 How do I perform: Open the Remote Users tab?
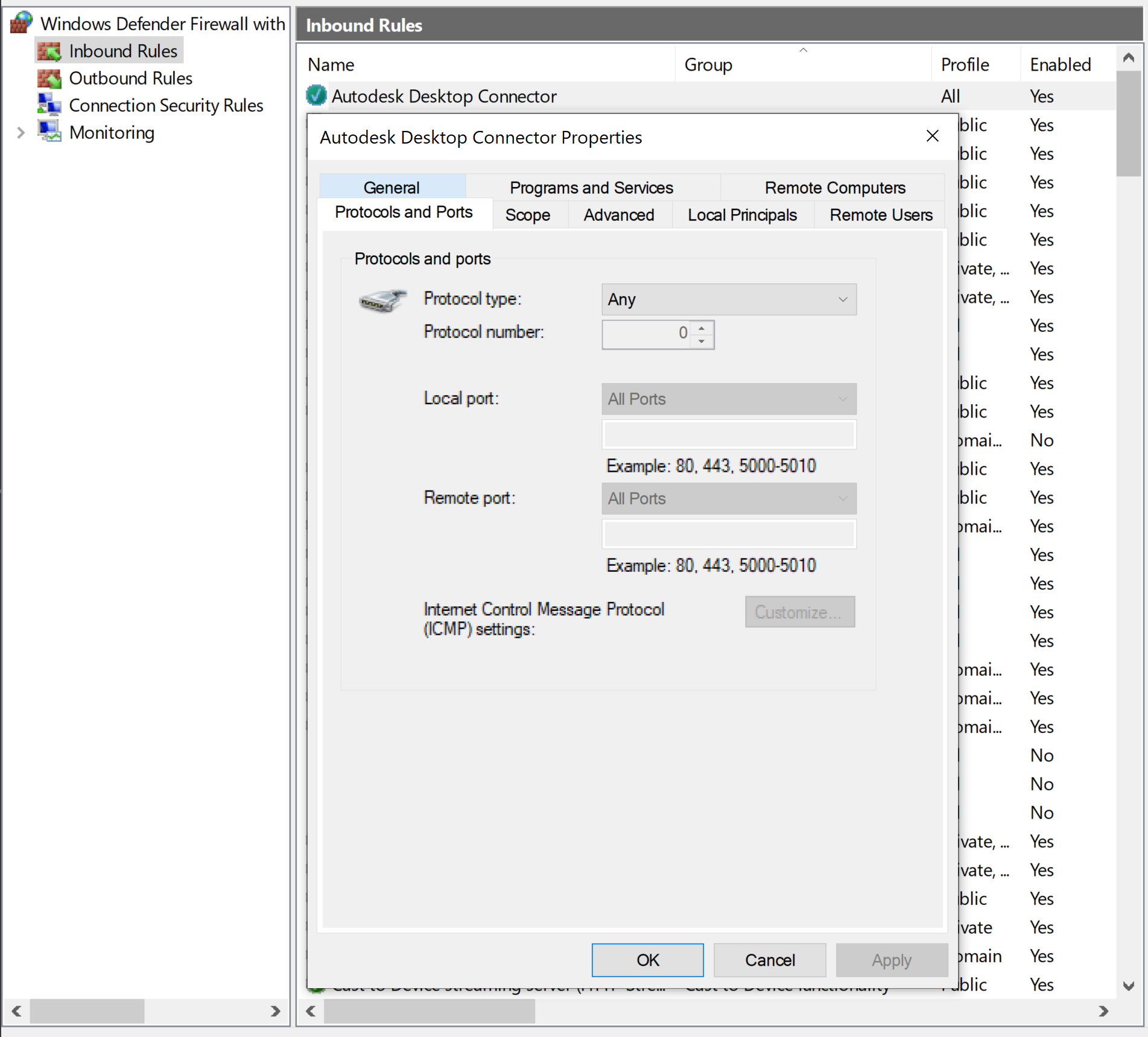tap(881, 215)
